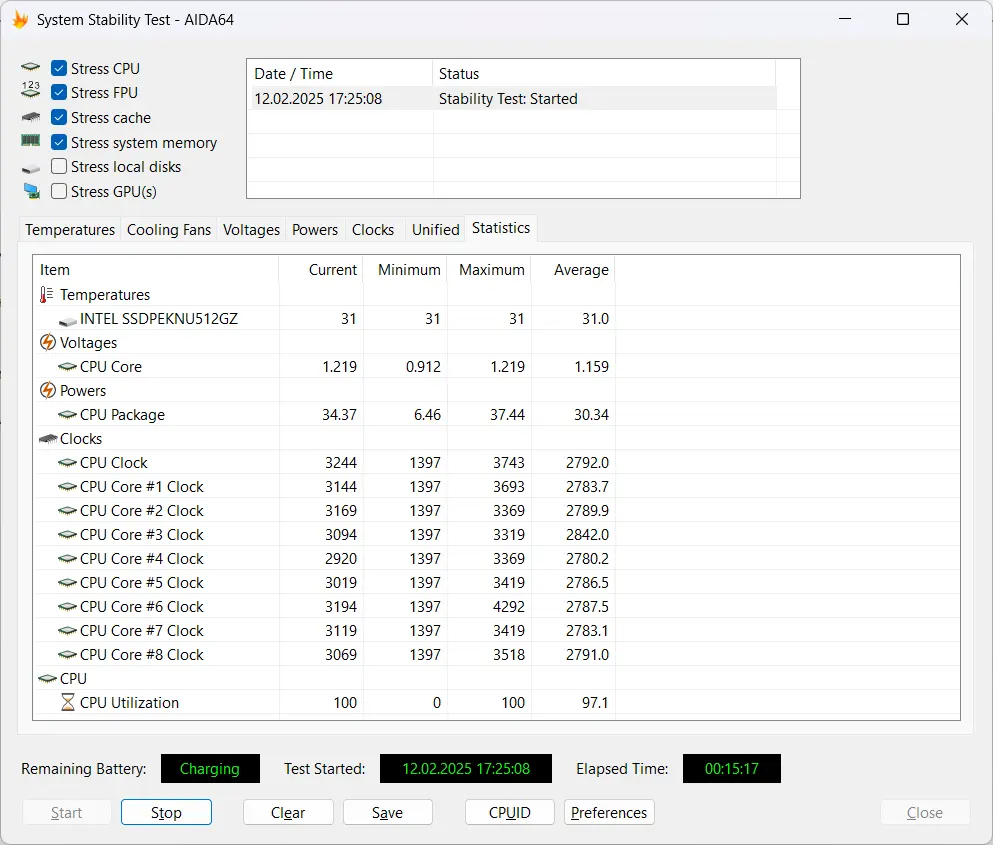Open the Cooling Fans tab
993x845 pixels.
pyautogui.click(x=168, y=229)
